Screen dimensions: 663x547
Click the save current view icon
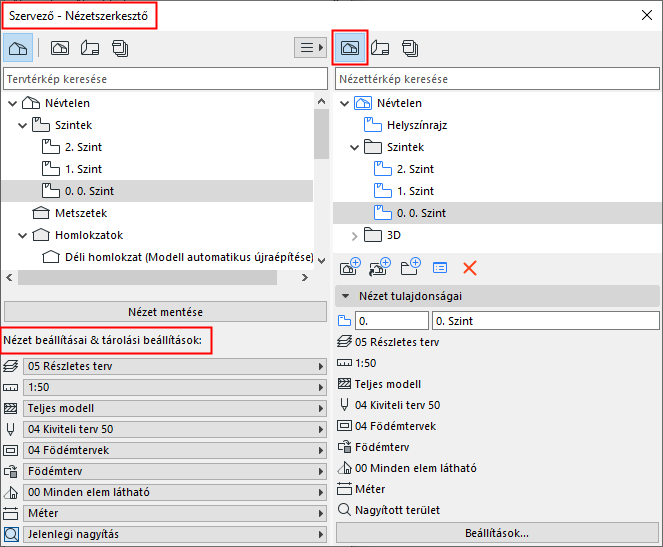coord(350,267)
